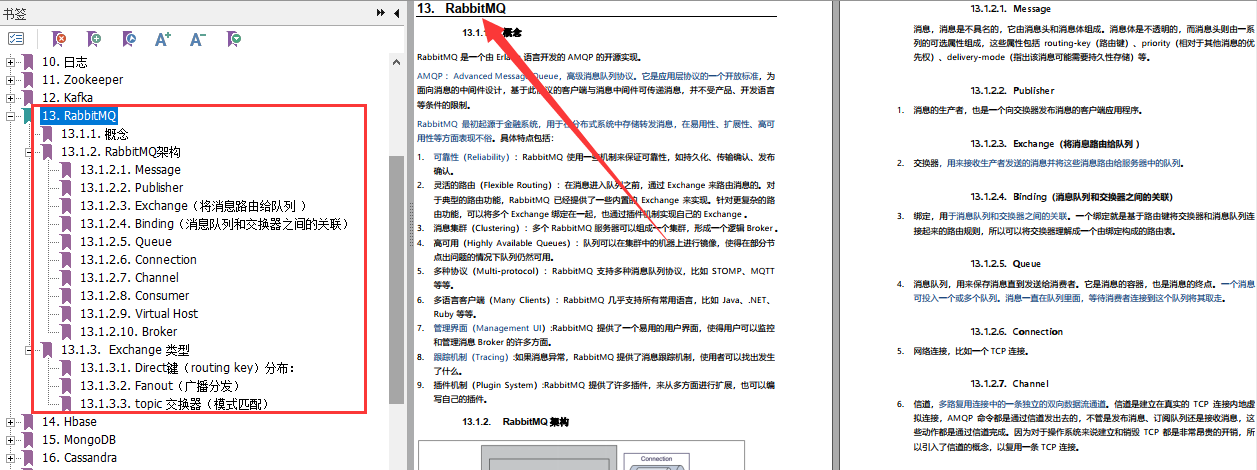
Task: Expand the 12. Kafka bookmark node
Action: coord(11,98)
